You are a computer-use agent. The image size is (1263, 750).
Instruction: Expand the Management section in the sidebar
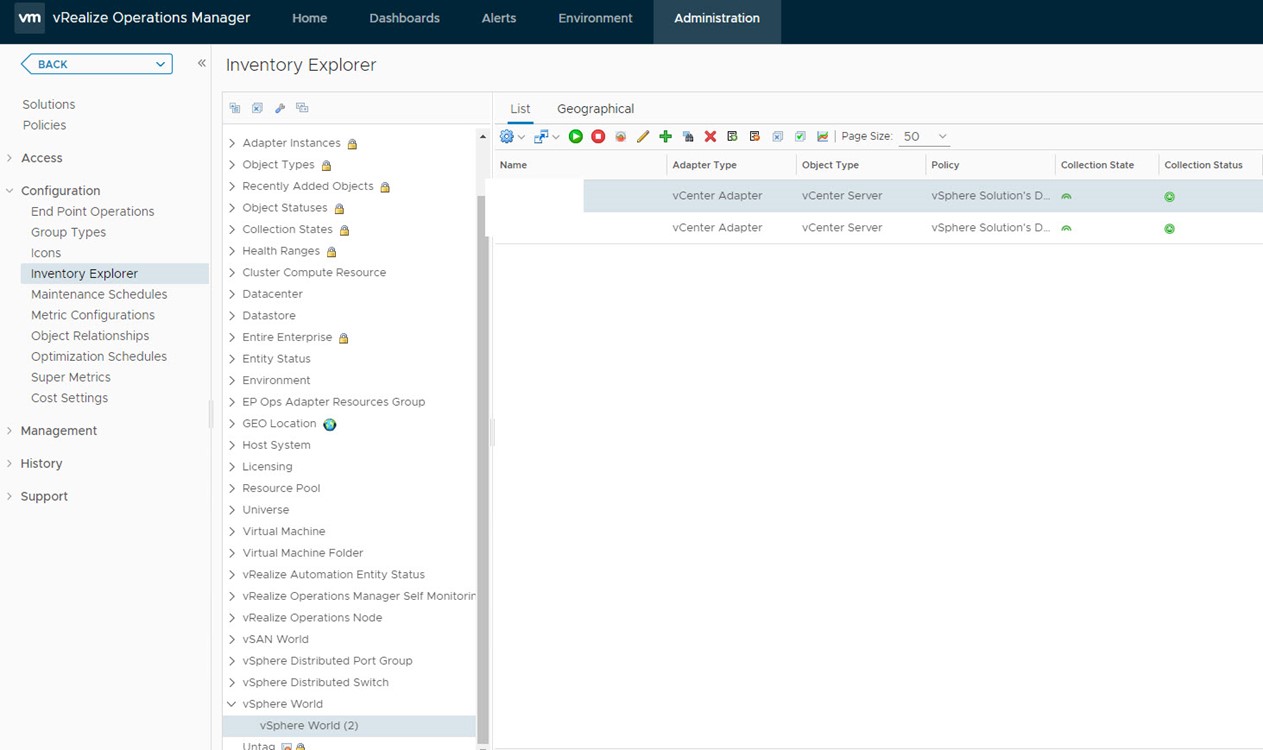[x=10, y=431]
